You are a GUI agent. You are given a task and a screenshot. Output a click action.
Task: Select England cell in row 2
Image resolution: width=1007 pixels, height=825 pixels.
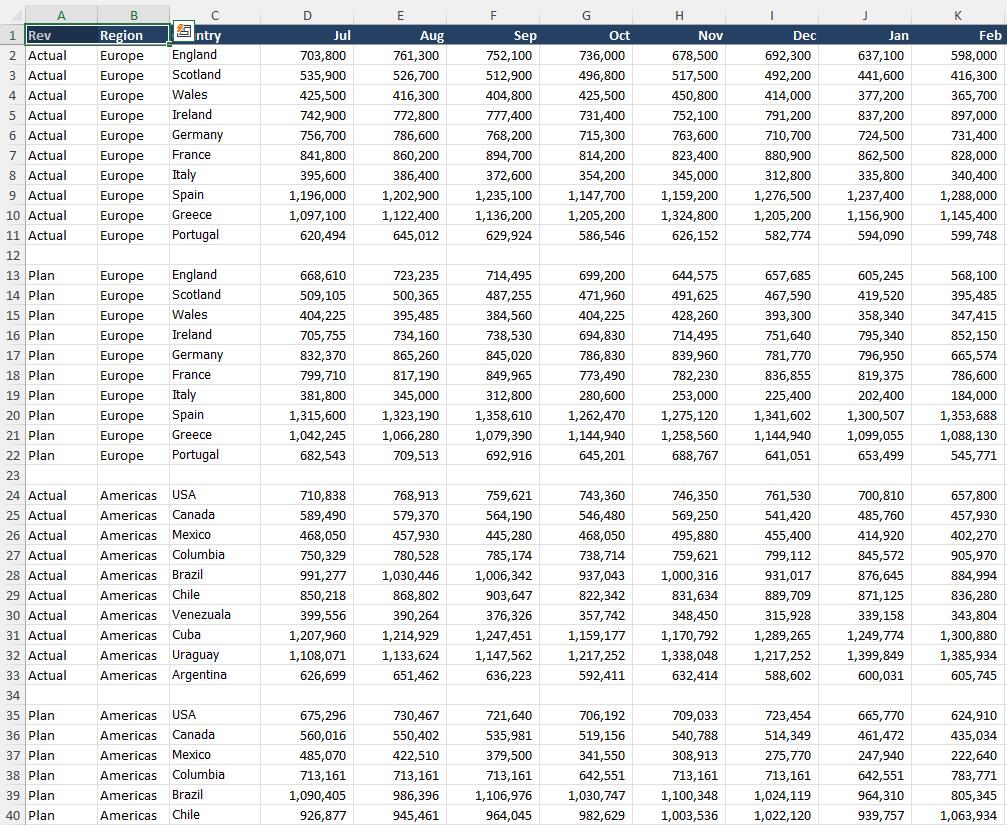pos(215,55)
